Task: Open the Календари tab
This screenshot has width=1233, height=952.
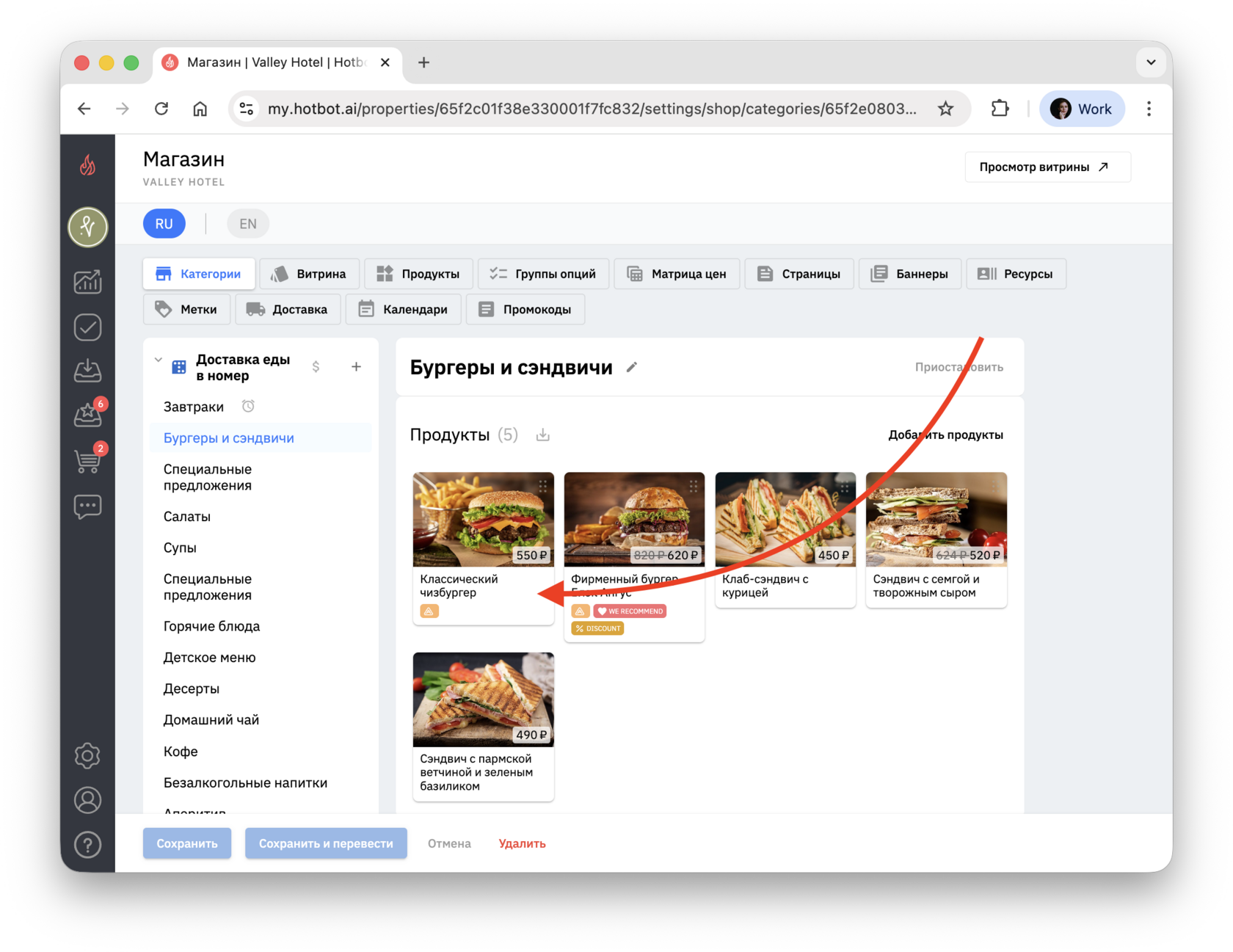Action: tap(403, 309)
